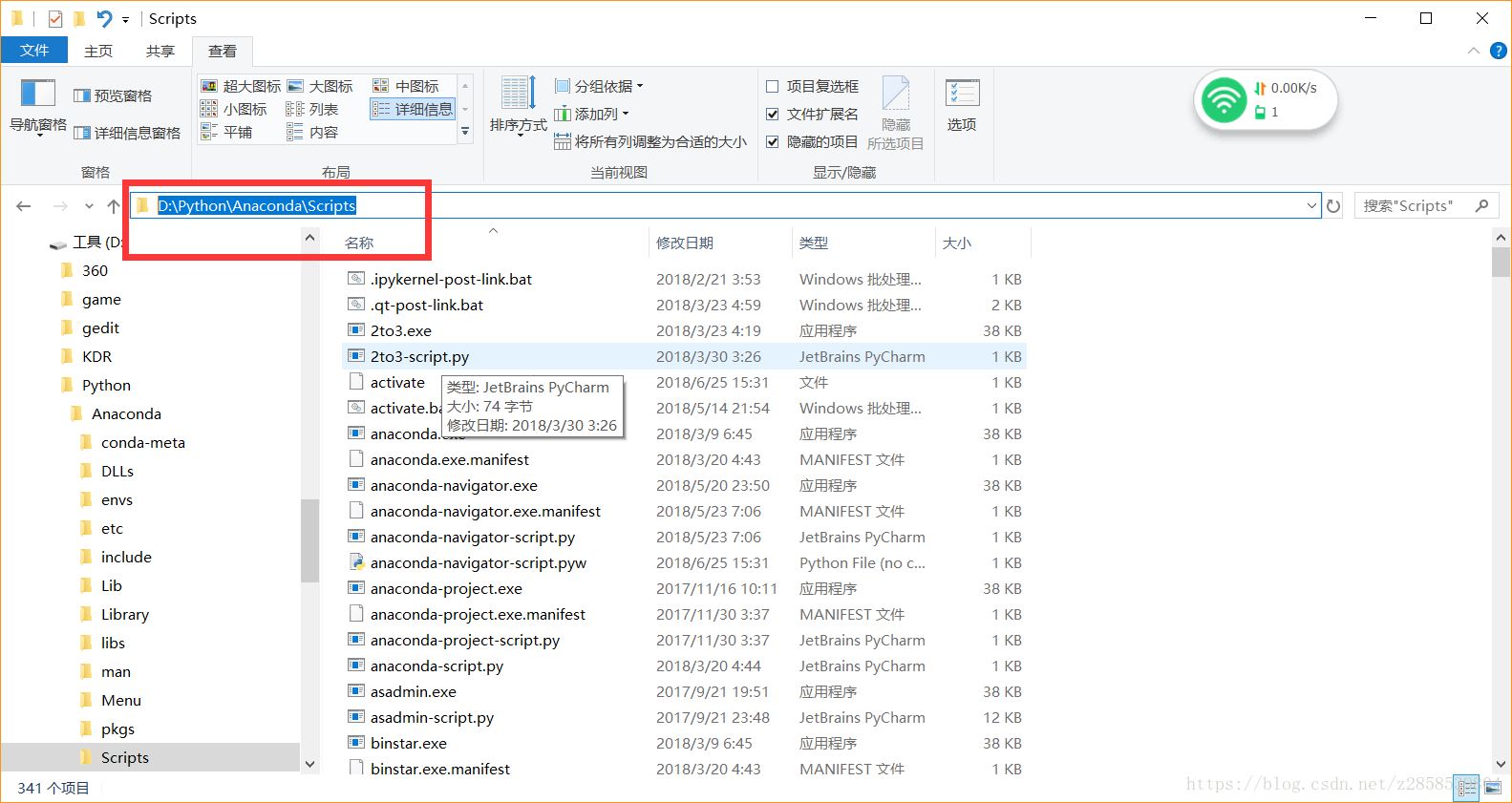Screen dimensions: 1512x803
Task: Expand the address bar history dropdown
Action: click(x=1311, y=206)
